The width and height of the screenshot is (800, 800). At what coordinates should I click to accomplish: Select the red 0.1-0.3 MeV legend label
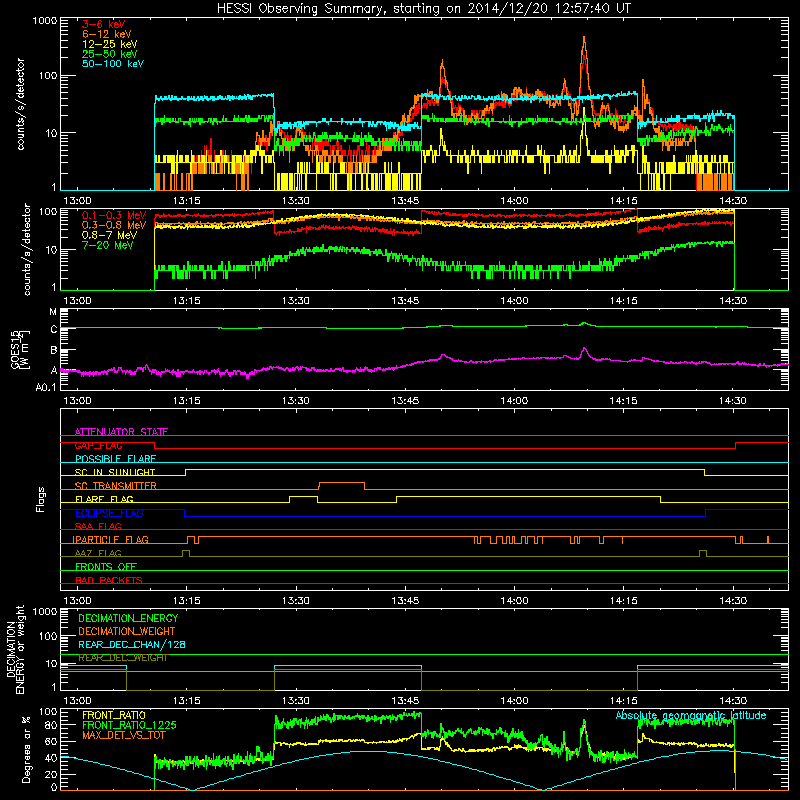(x=114, y=215)
